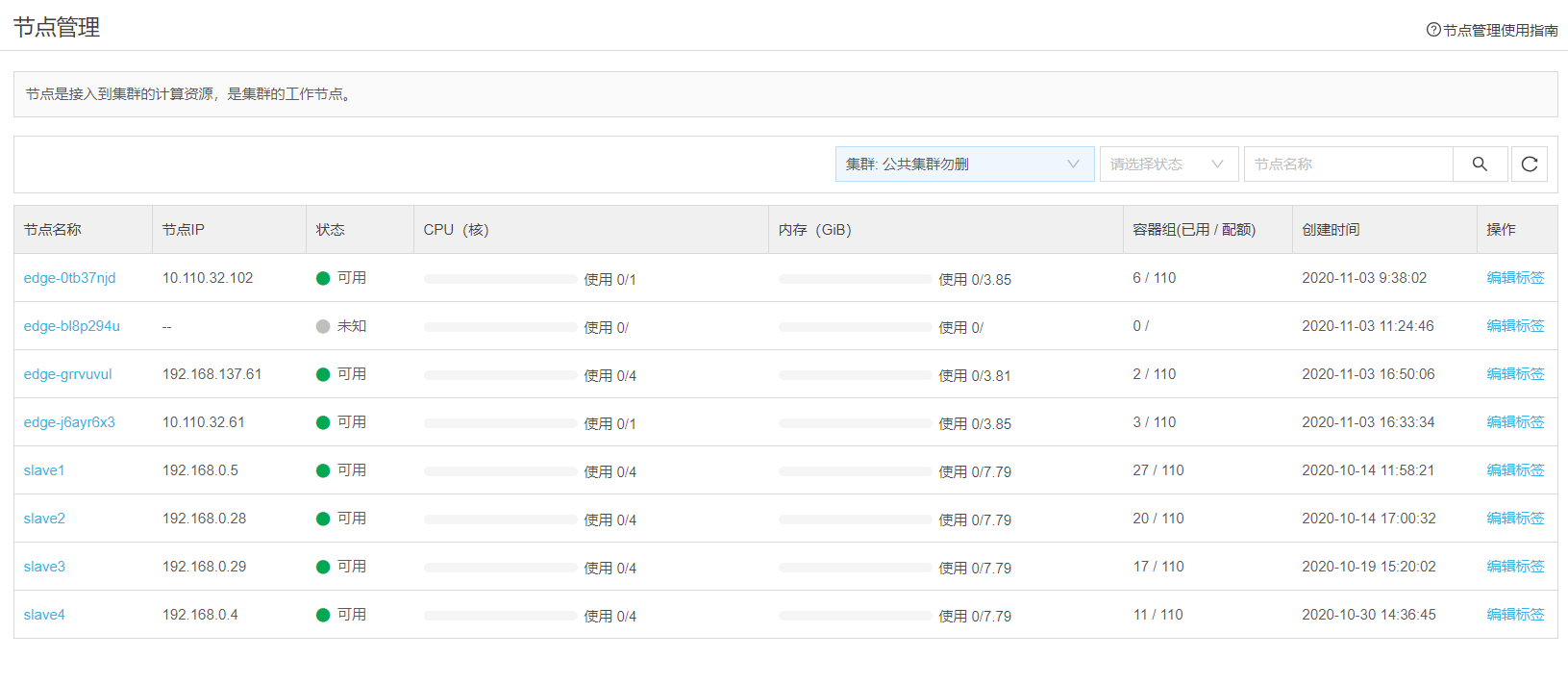This screenshot has height=684, width=1568.
Task: Open node edge-grrvuvul details
Action: [67, 374]
